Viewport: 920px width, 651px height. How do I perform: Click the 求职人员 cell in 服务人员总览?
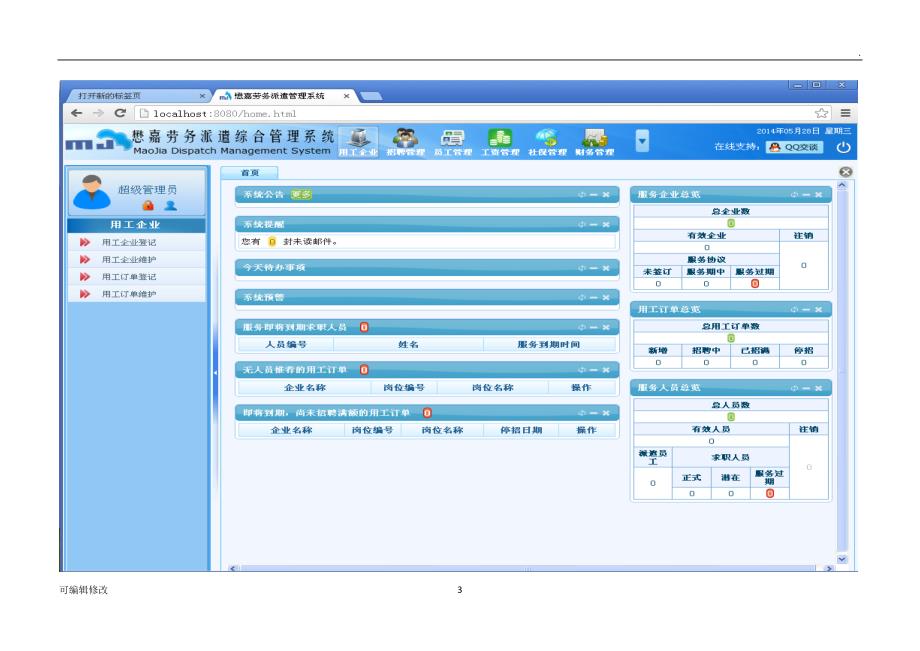tap(730, 457)
